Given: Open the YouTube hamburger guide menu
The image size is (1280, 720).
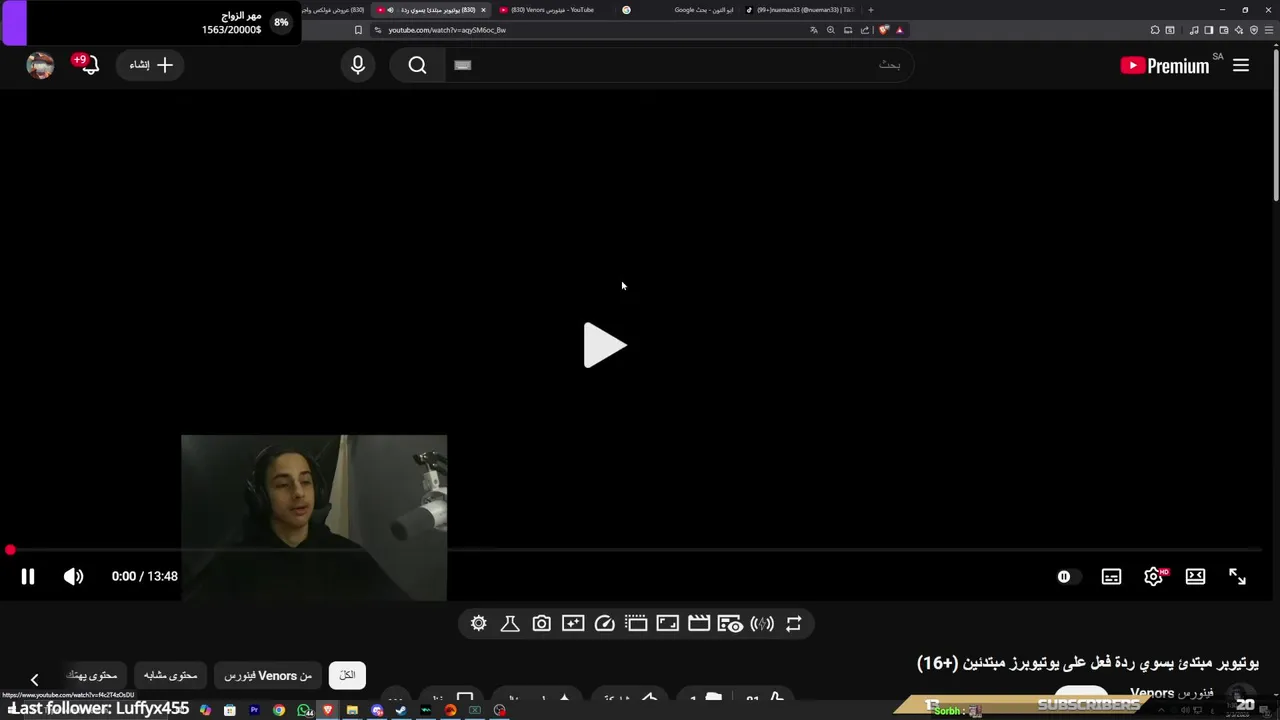Looking at the screenshot, I should click(x=1241, y=65).
